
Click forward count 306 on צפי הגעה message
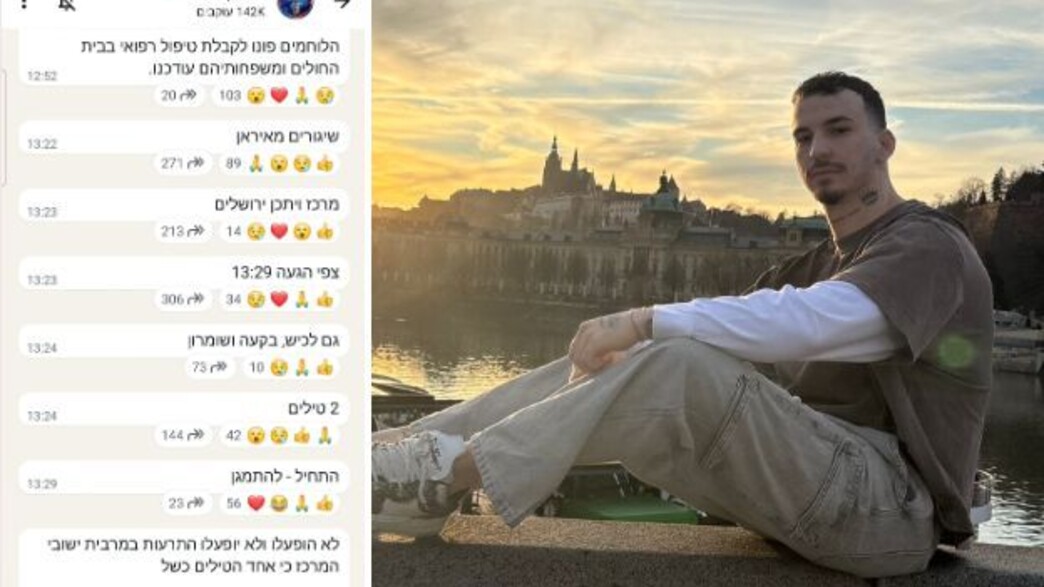point(182,299)
